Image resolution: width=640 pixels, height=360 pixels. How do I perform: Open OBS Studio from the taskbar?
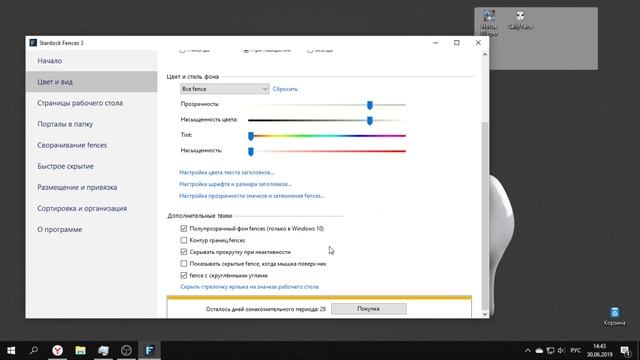tap(127, 350)
